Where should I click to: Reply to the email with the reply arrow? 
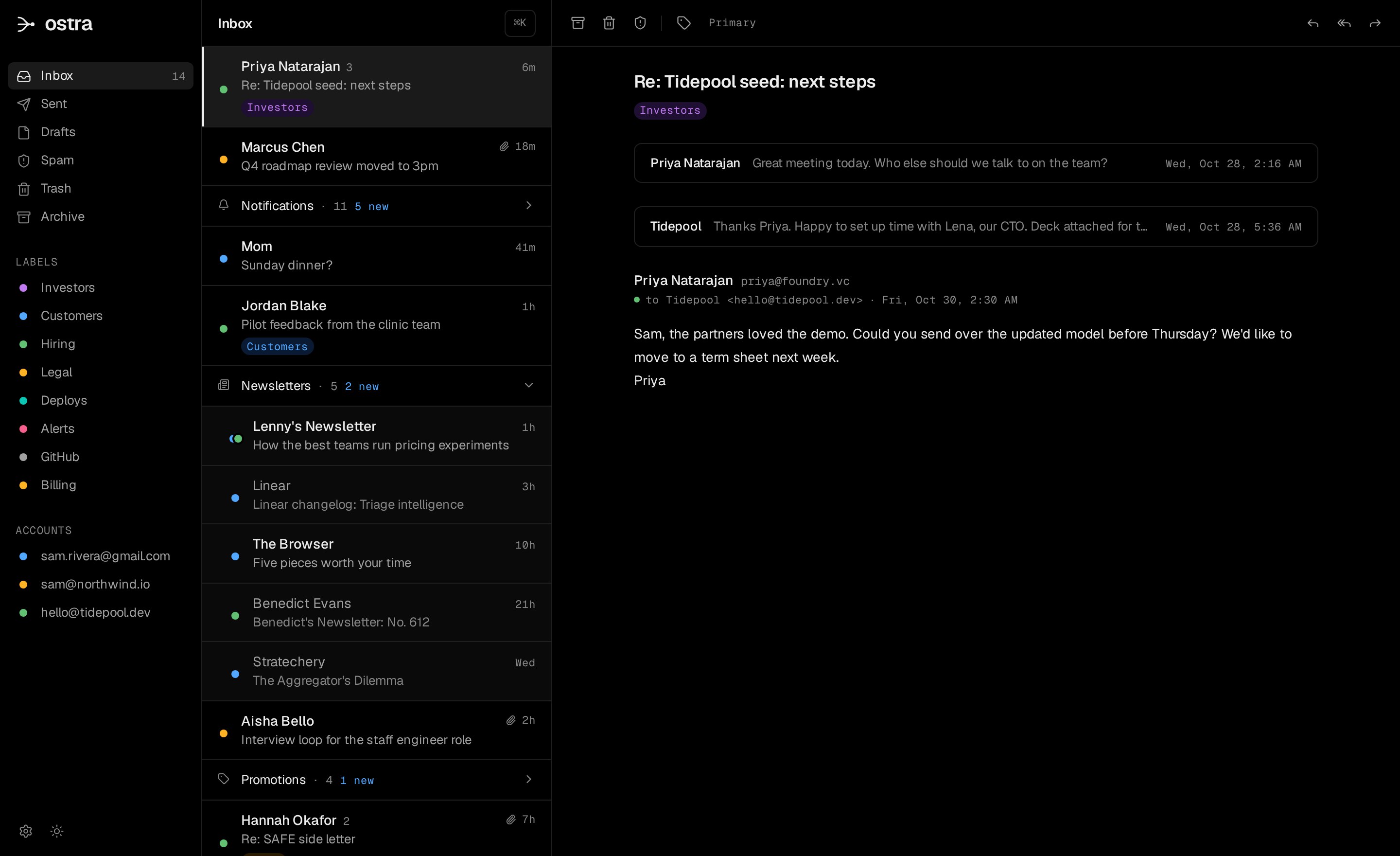click(x=1312, y=23)
